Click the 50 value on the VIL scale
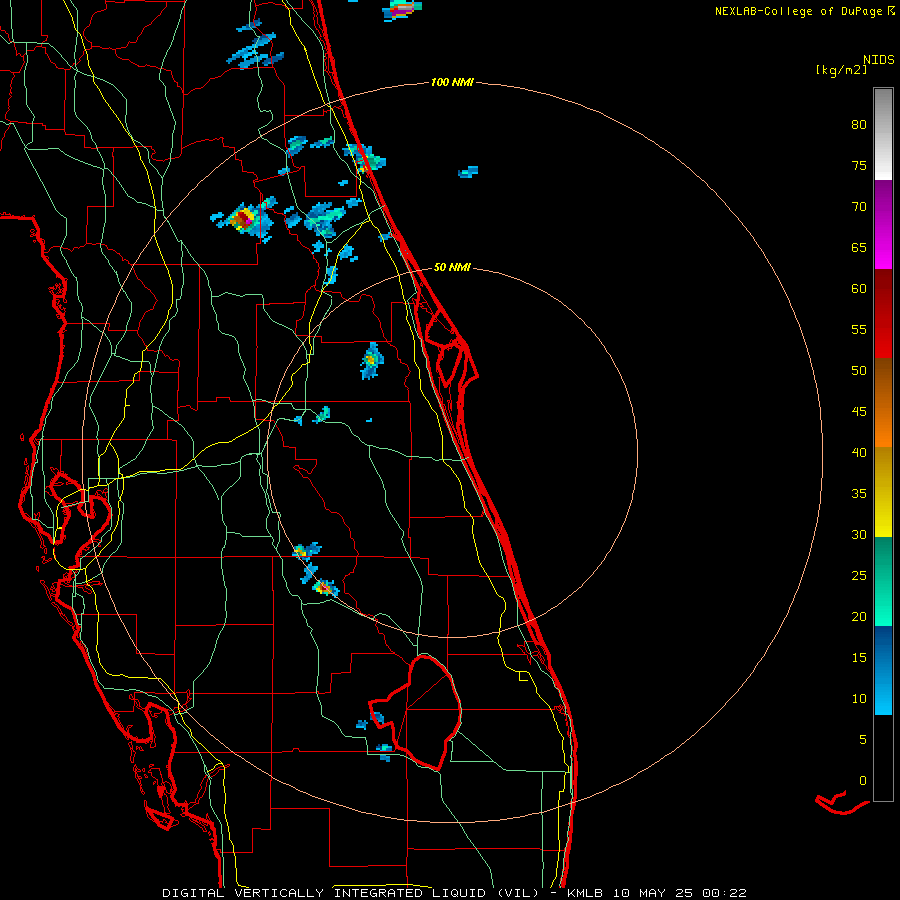This screenshot has width=900, height=900. (859, 370)
